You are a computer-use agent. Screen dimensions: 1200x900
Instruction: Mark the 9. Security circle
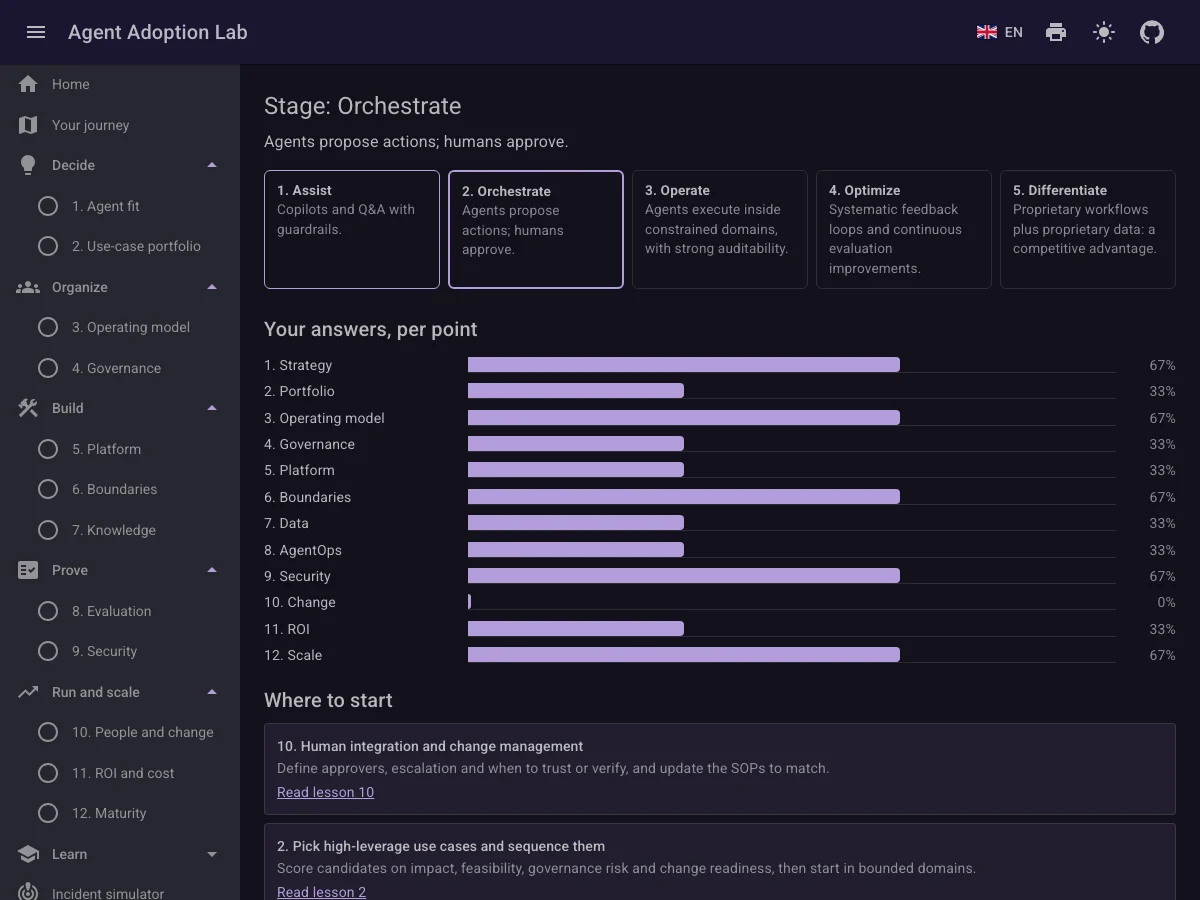tap(48, 651)
